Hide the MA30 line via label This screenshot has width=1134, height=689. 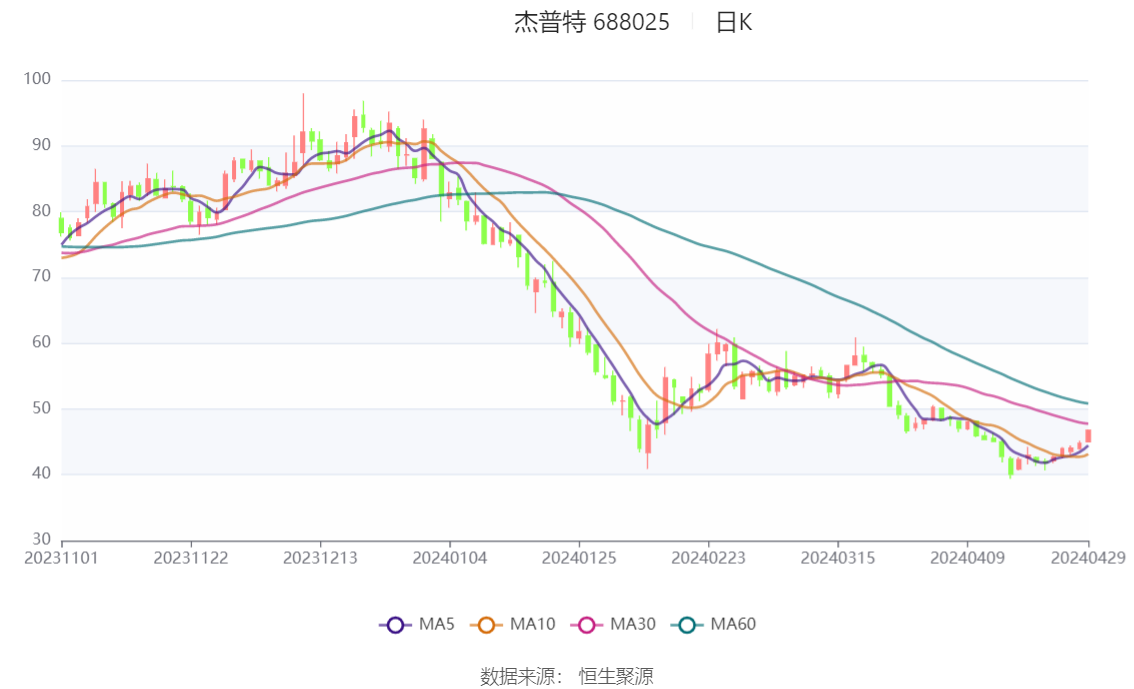tap(633, 624)
